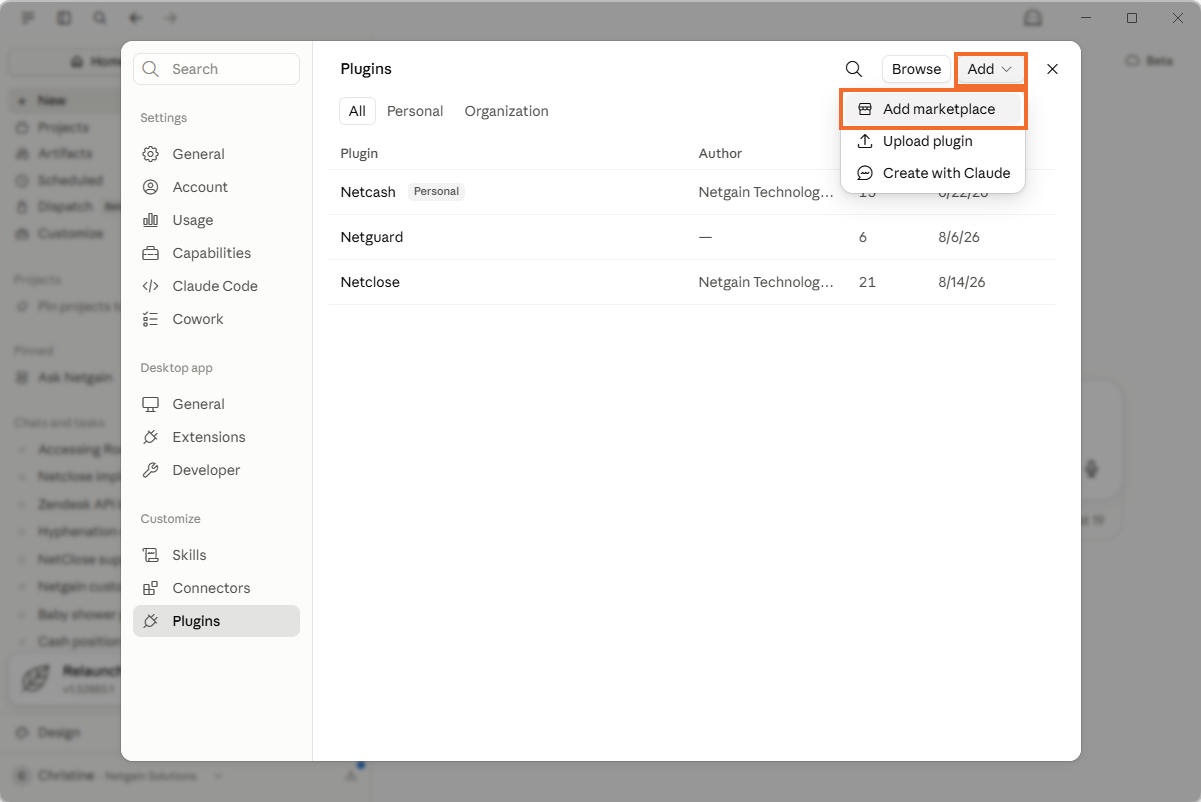Click the Relaunch update card
Image resolution: width=1201 pixels, height=802 pixels.
click(x=65, y=678)
